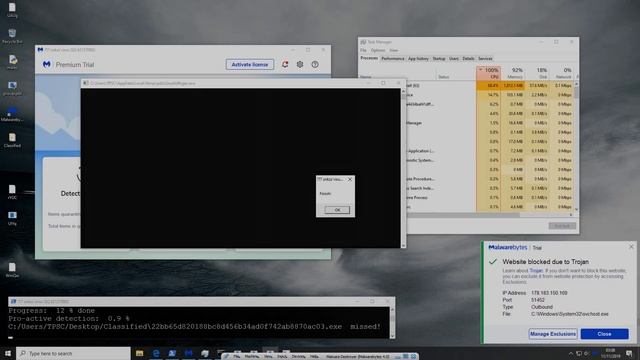The height and width of the screenshot is (360, 640).
Task: Show hidden tray icons chevron
Action: [571, 353]
